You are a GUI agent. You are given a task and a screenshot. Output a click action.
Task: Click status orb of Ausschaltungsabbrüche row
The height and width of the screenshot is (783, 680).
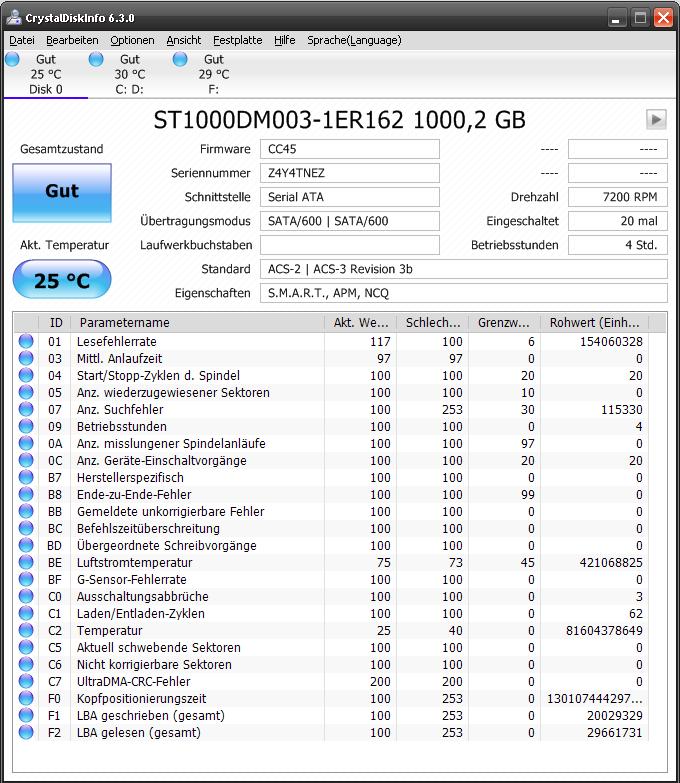tap(26, 596)
